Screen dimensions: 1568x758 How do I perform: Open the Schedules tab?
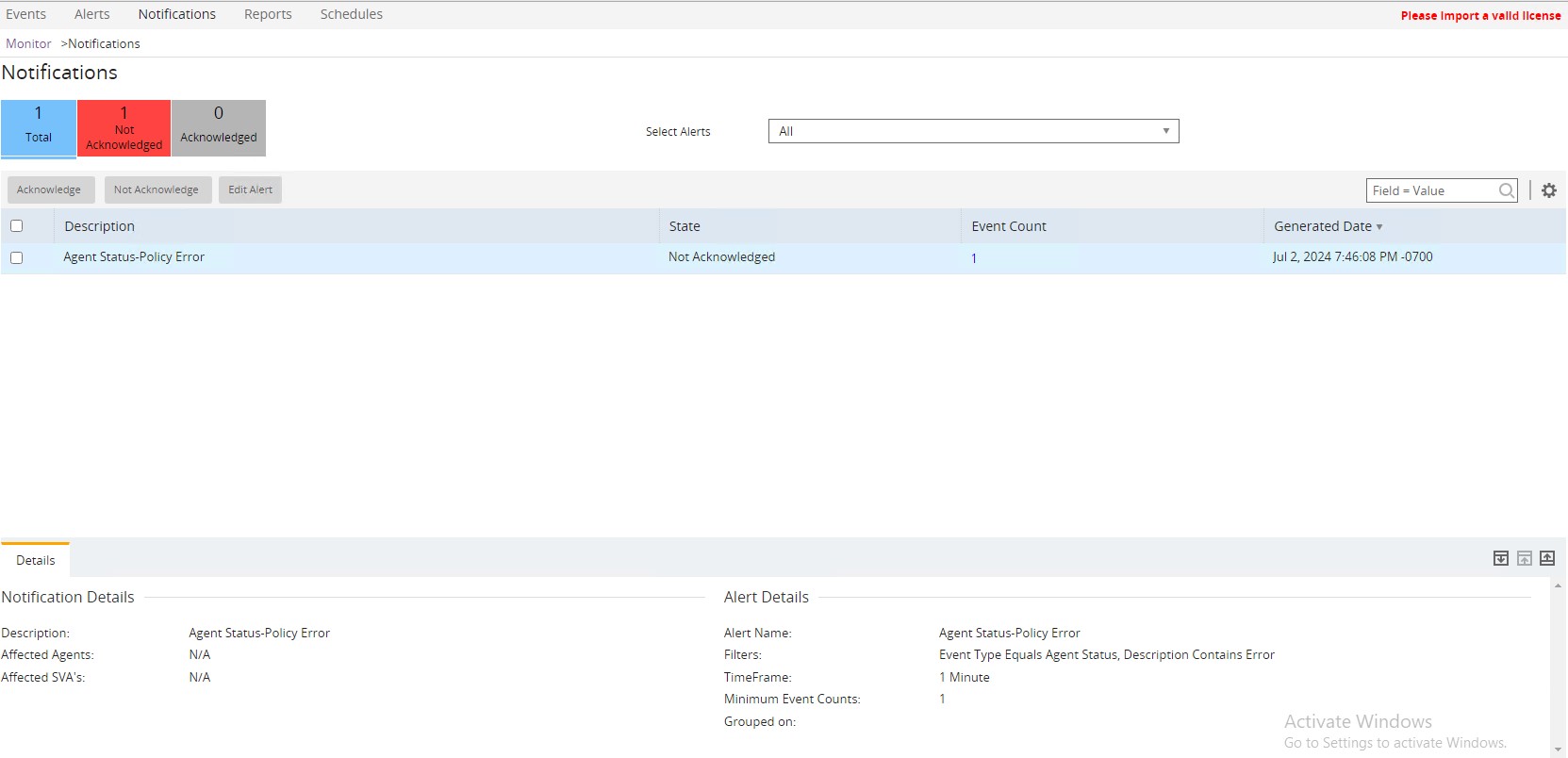pyautogui.click(x=351, y=14)
